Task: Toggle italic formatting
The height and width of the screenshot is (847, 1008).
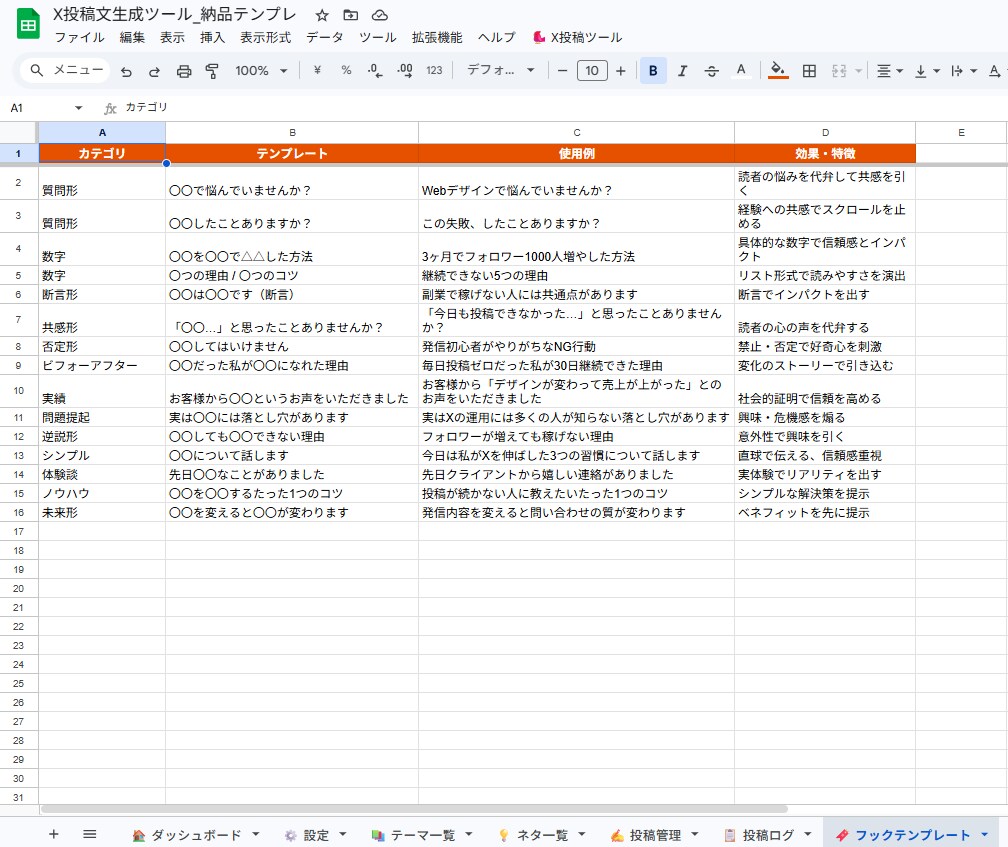Action: (682, 71)
